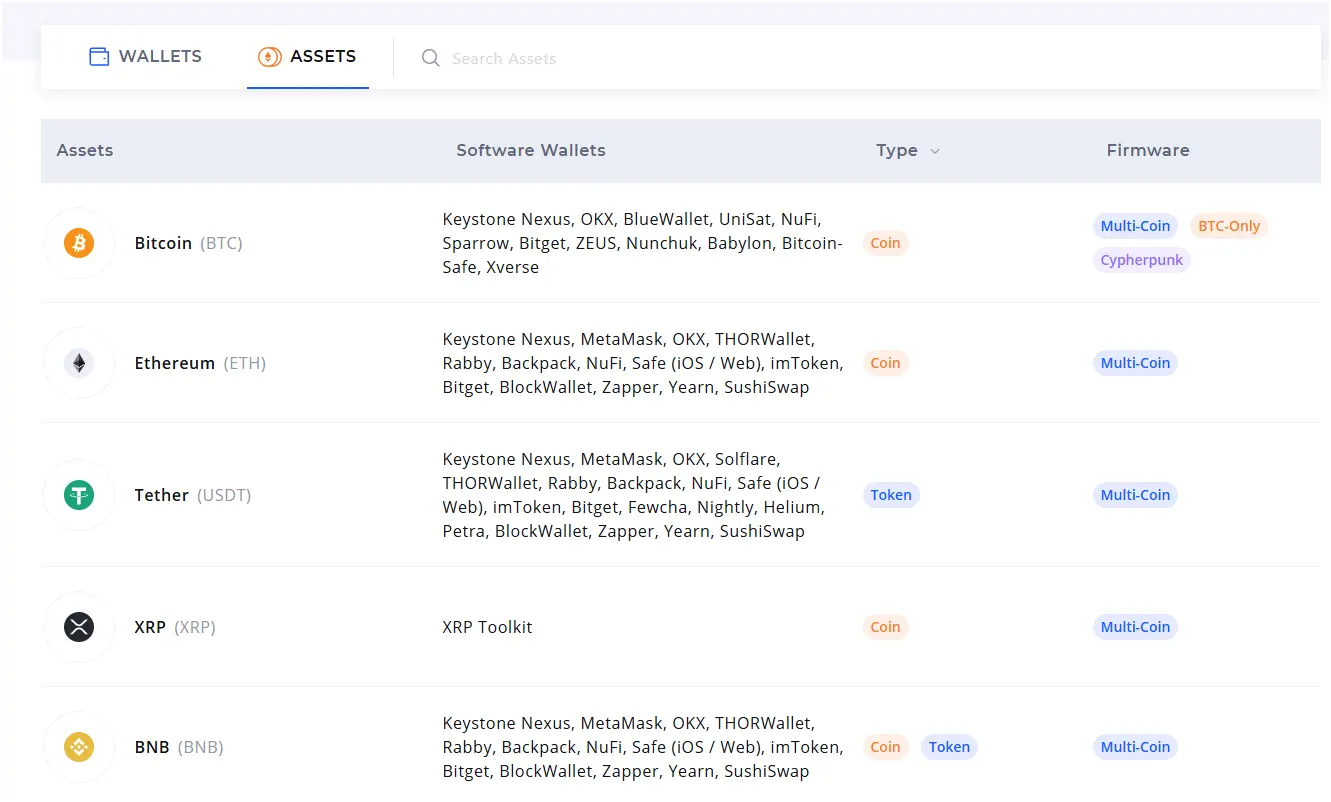Click the Type column header label
The height and width of the screenshot is (802, 1331).
point(897,150)
